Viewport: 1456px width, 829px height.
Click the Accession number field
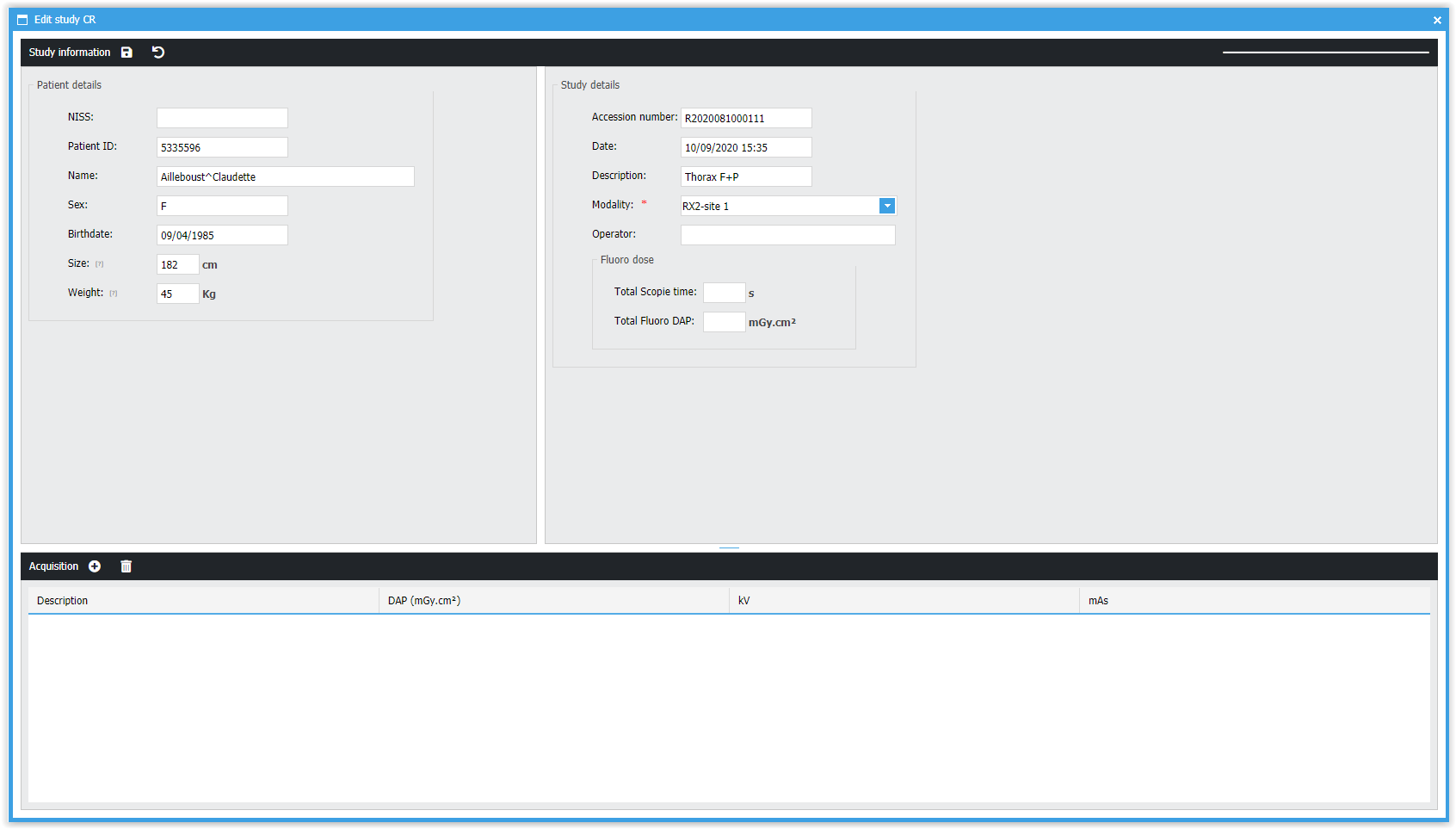[746, 118]
